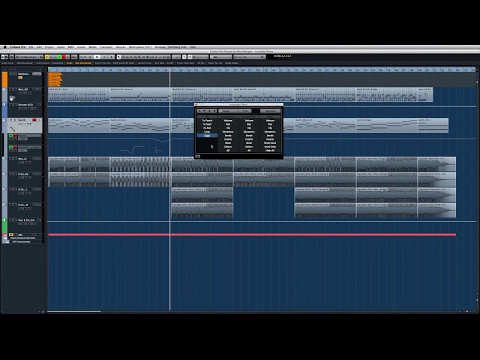The image size is (480, 360).
Task: Open the MIDI menu
Action: point(71,47)
